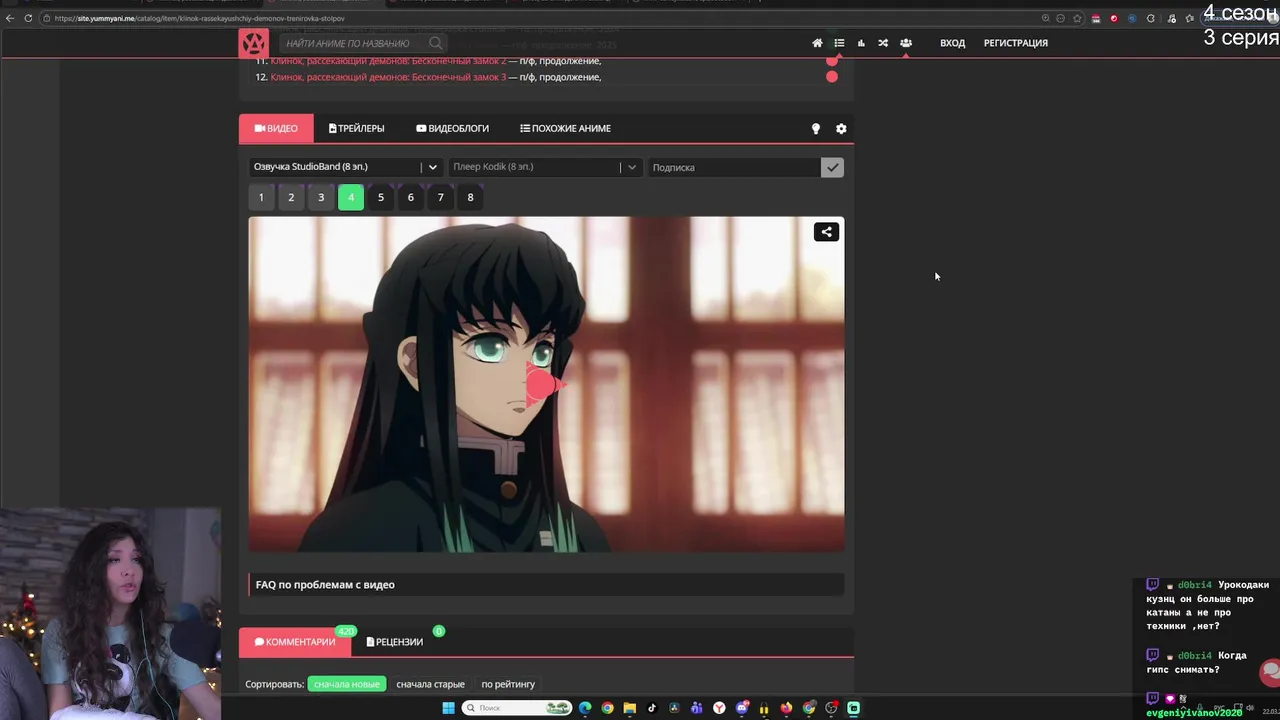Open Yandex Browser from taskbar
Screen dimensions: 1280x720
[719, 708]
